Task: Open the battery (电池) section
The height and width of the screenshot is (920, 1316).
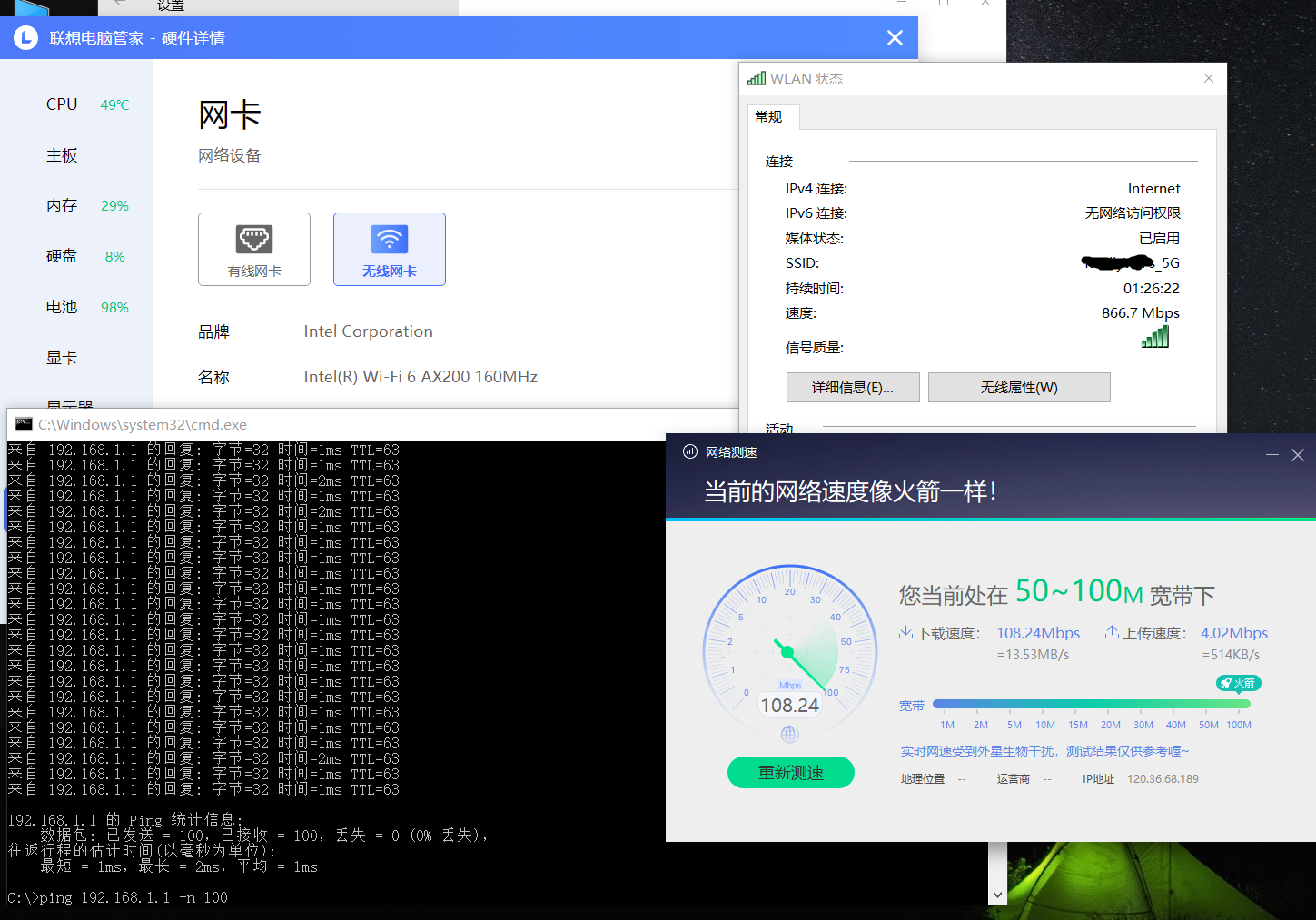Action: [62, 307]
